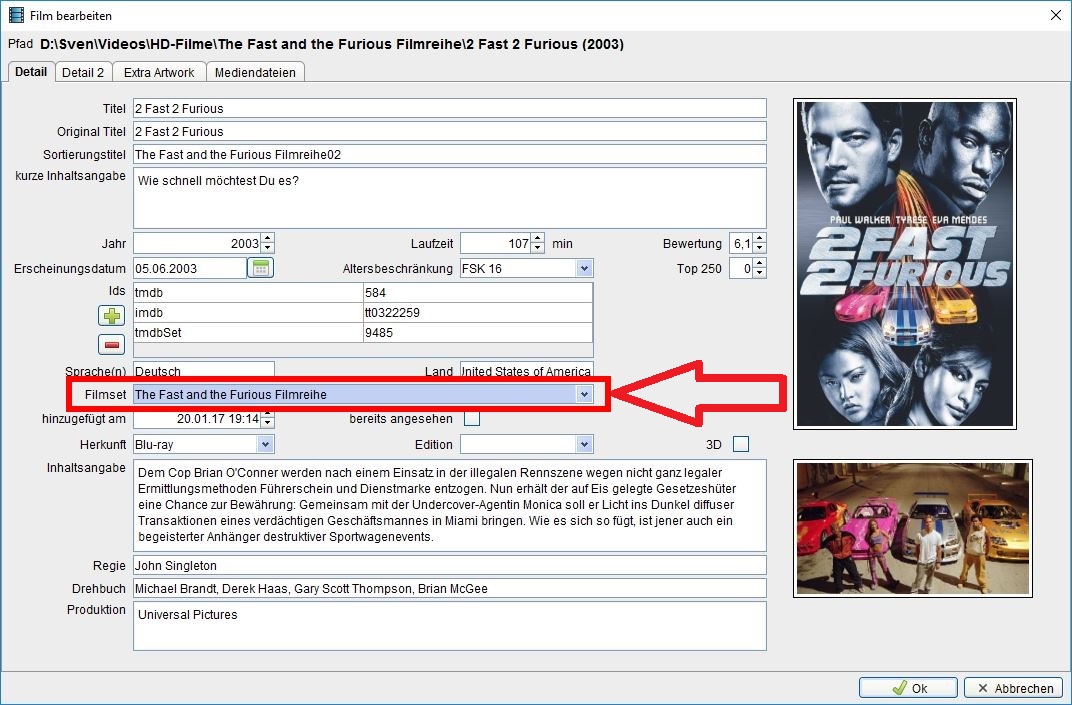Increase the Jahr value
1072x705 pixels.
point(268,239)
